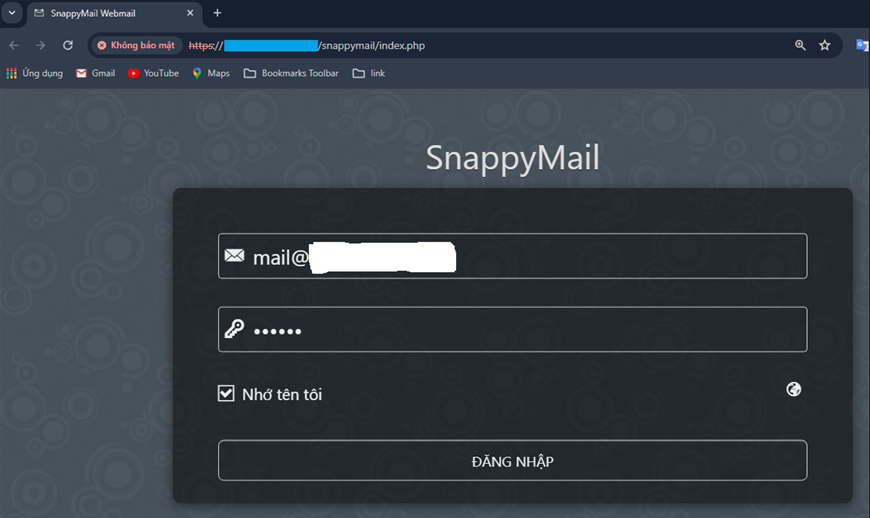Viewport: 870px width, 518px height.
Task: Go forward with browser forward arrow
Action: (41, 45)
